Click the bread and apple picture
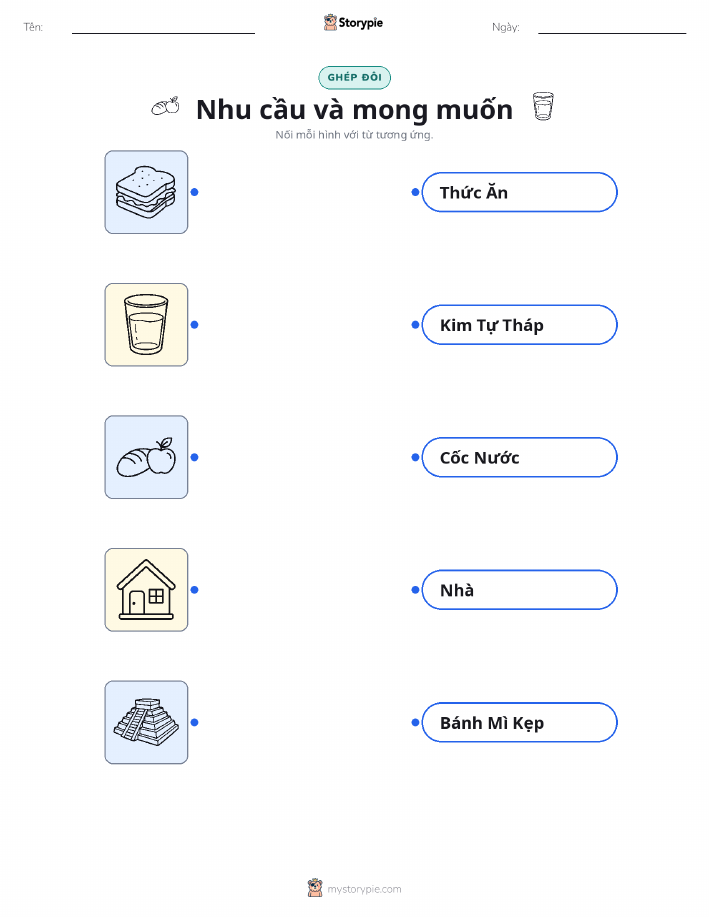The height and width of the screenshot is (917, 709). point(146,457)
